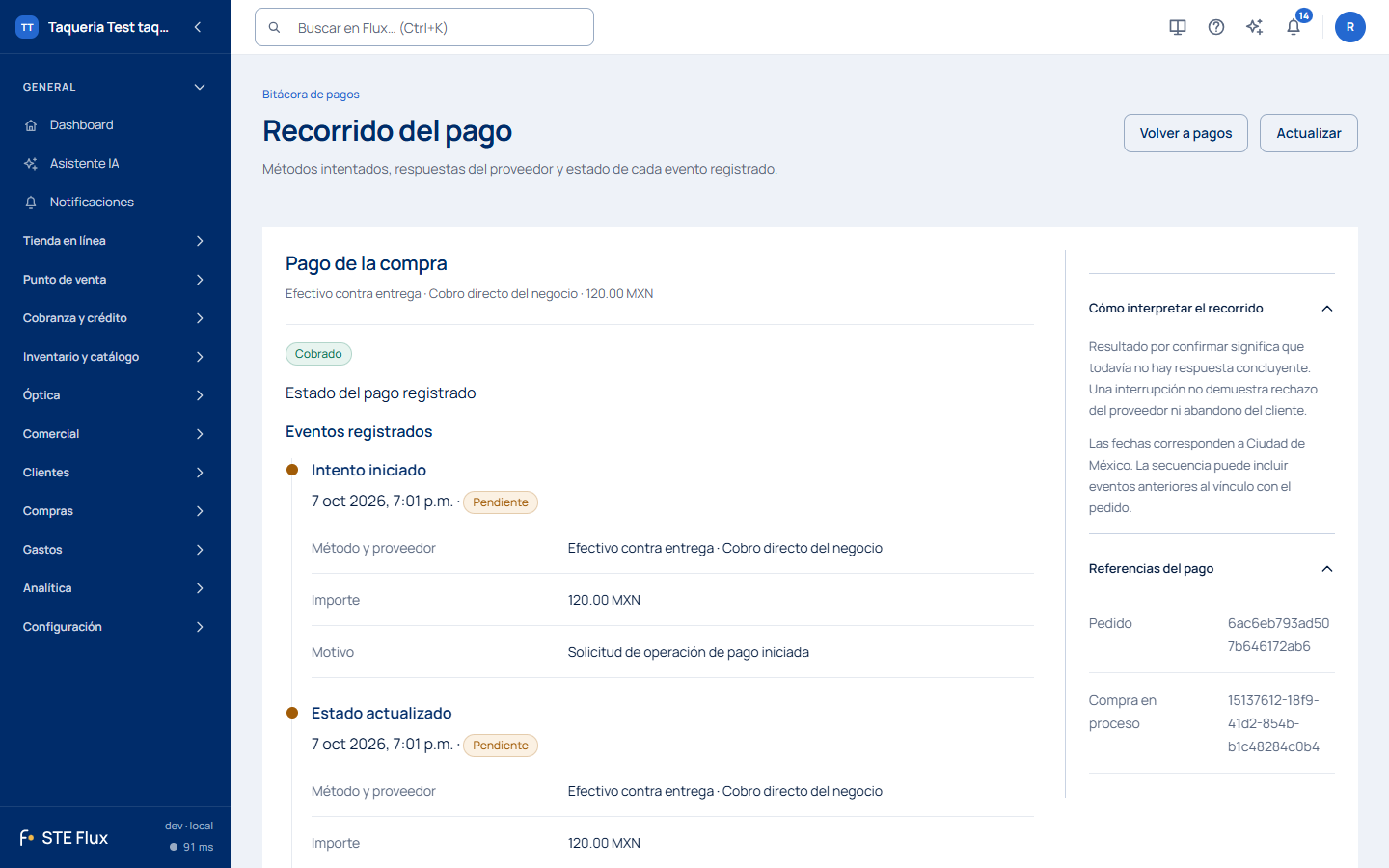Open the Comercial menu item
Viewport: 1389px width, 868px height.
(x=116, y=434)
